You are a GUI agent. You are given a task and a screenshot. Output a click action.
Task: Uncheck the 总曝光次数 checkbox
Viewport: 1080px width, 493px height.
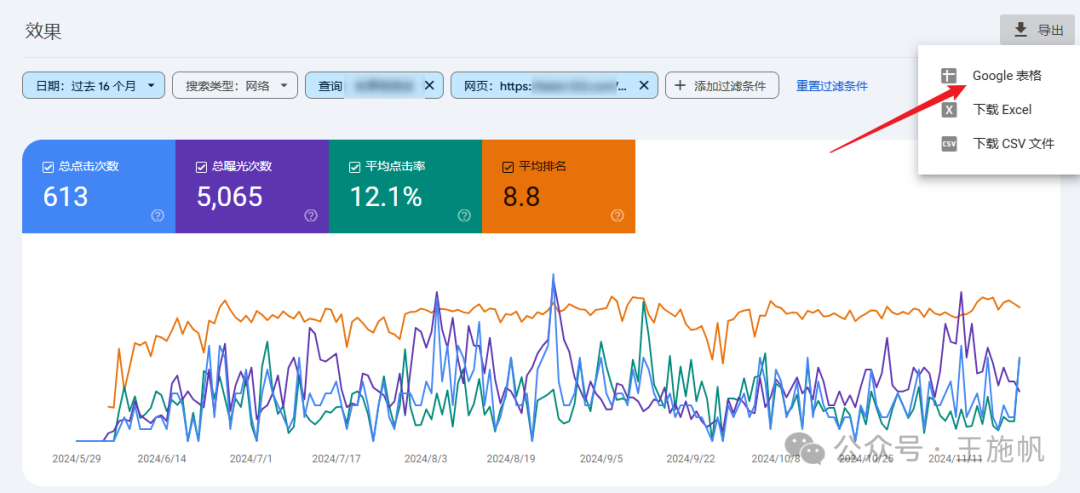coord(202,167)
